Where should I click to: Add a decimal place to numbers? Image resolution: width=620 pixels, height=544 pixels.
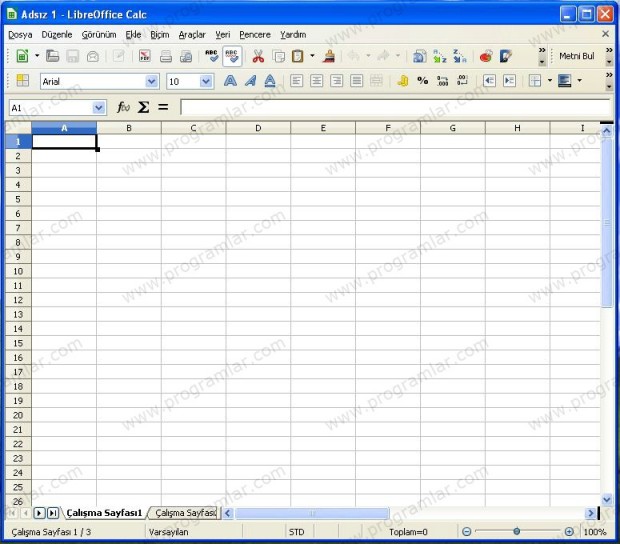click(442, 81)
